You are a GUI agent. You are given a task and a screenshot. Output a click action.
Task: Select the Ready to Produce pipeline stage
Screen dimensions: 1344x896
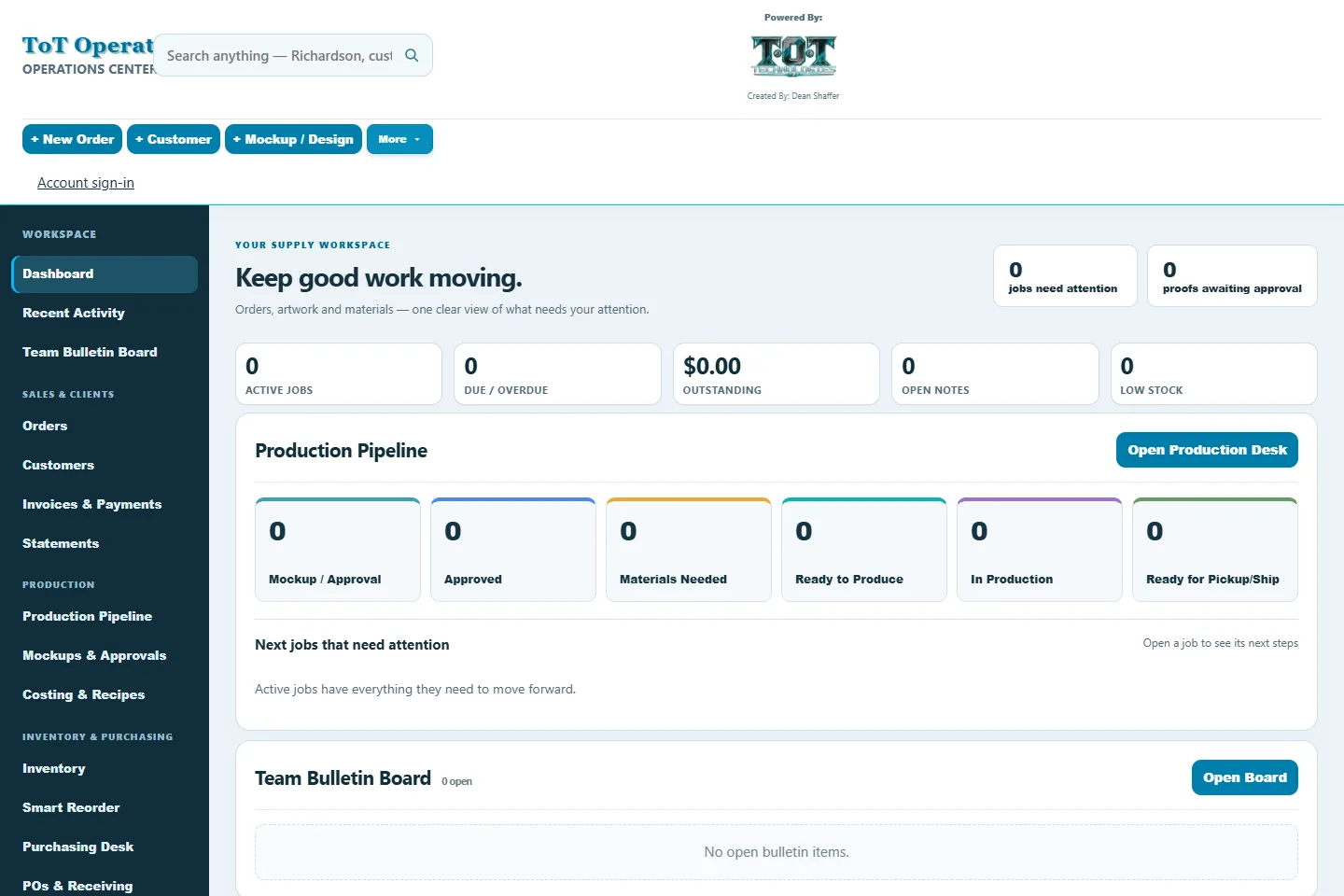click(864, 550)
